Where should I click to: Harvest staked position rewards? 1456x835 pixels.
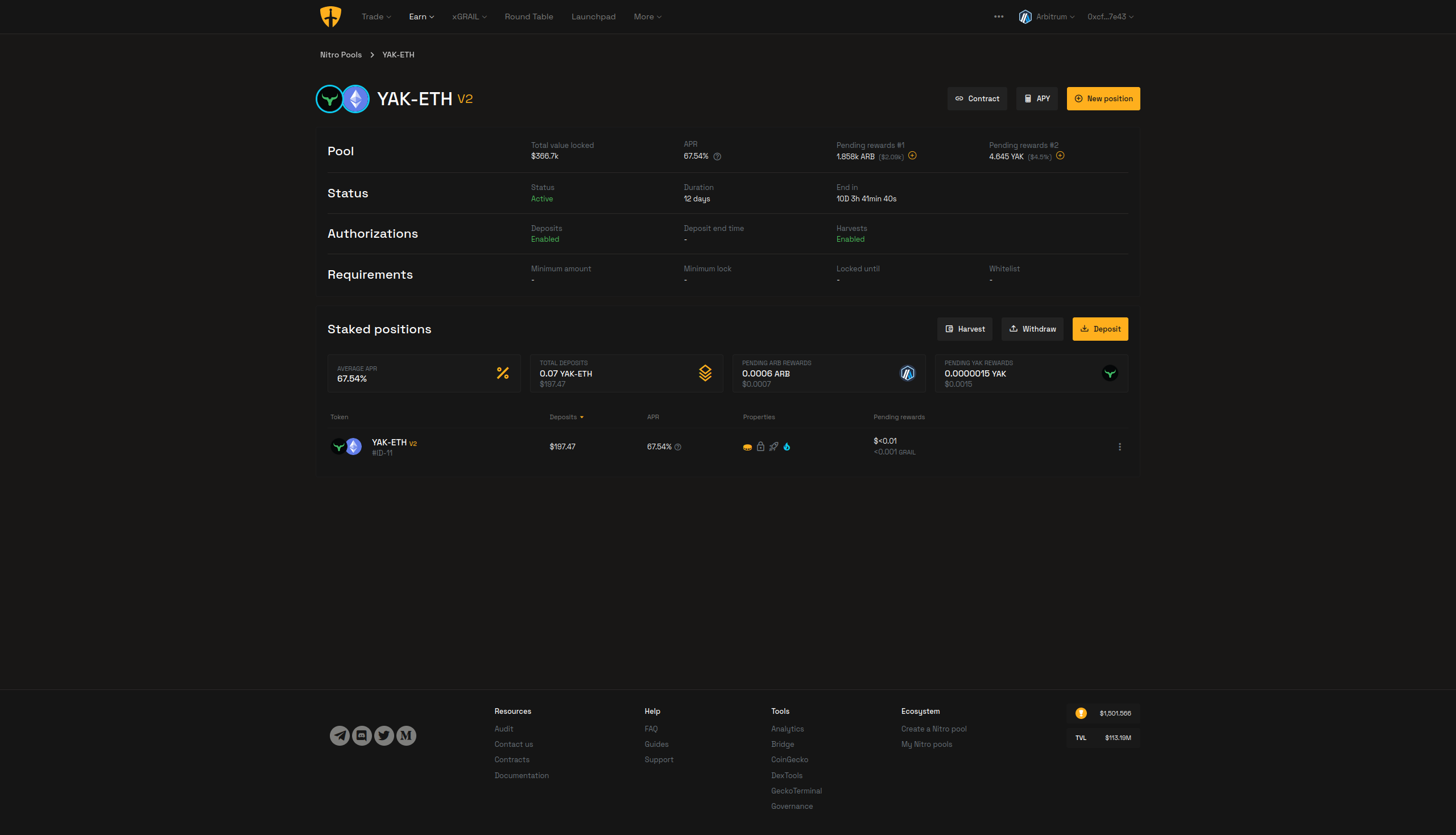coord(965,329)
